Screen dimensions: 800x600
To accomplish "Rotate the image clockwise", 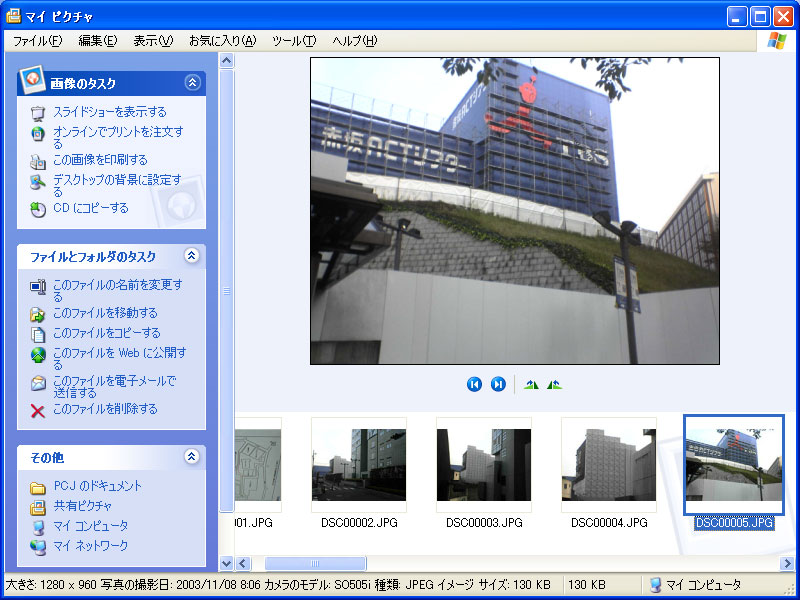I will click(x=531, y=384).
